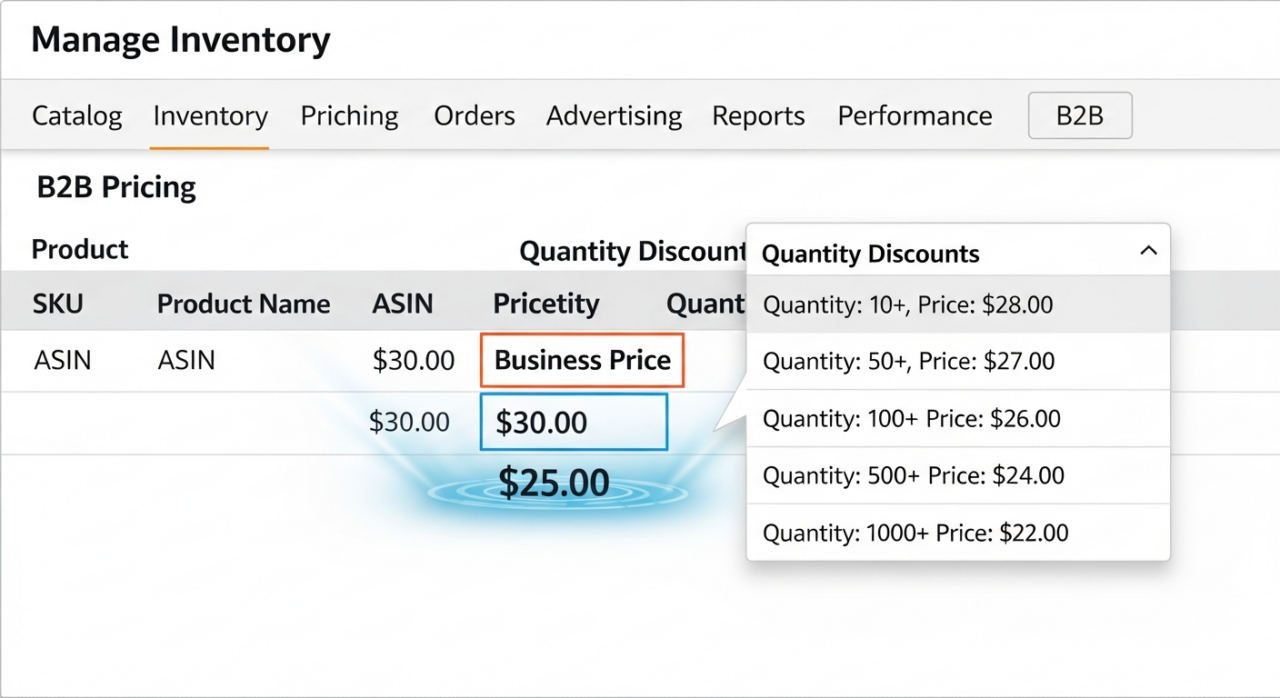Open the Orders tab

474,116
